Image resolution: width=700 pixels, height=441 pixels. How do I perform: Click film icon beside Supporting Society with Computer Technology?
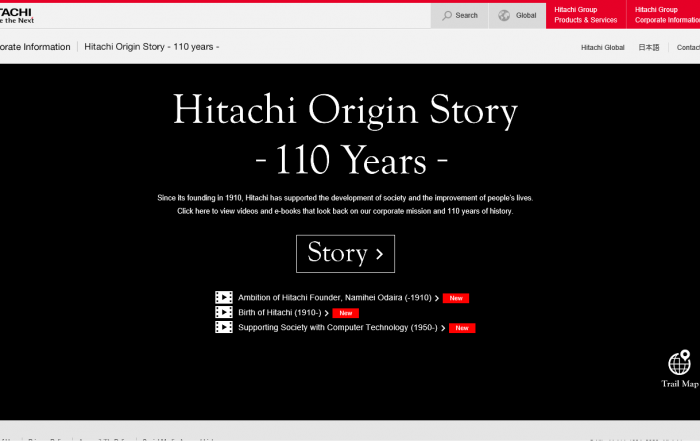point(224,327)
